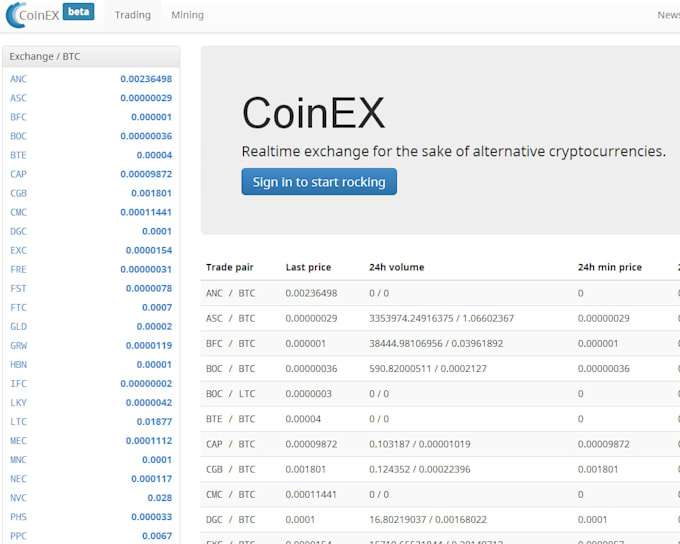The height and width of the screenshot is (544, 680).
Task: Click the CoinEX logo icon
Action: point(16,15)
